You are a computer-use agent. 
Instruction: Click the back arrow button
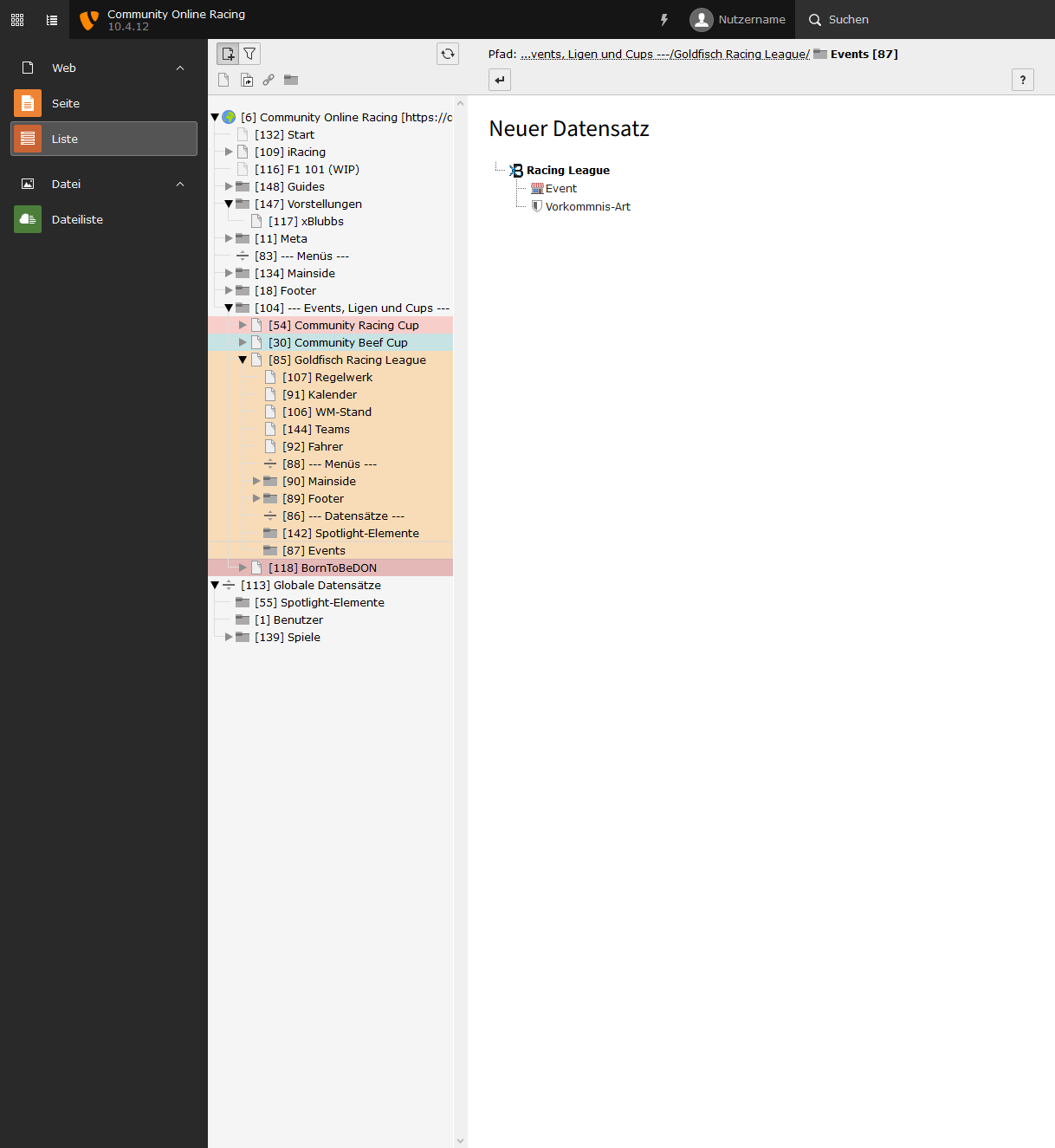[500, 80]
